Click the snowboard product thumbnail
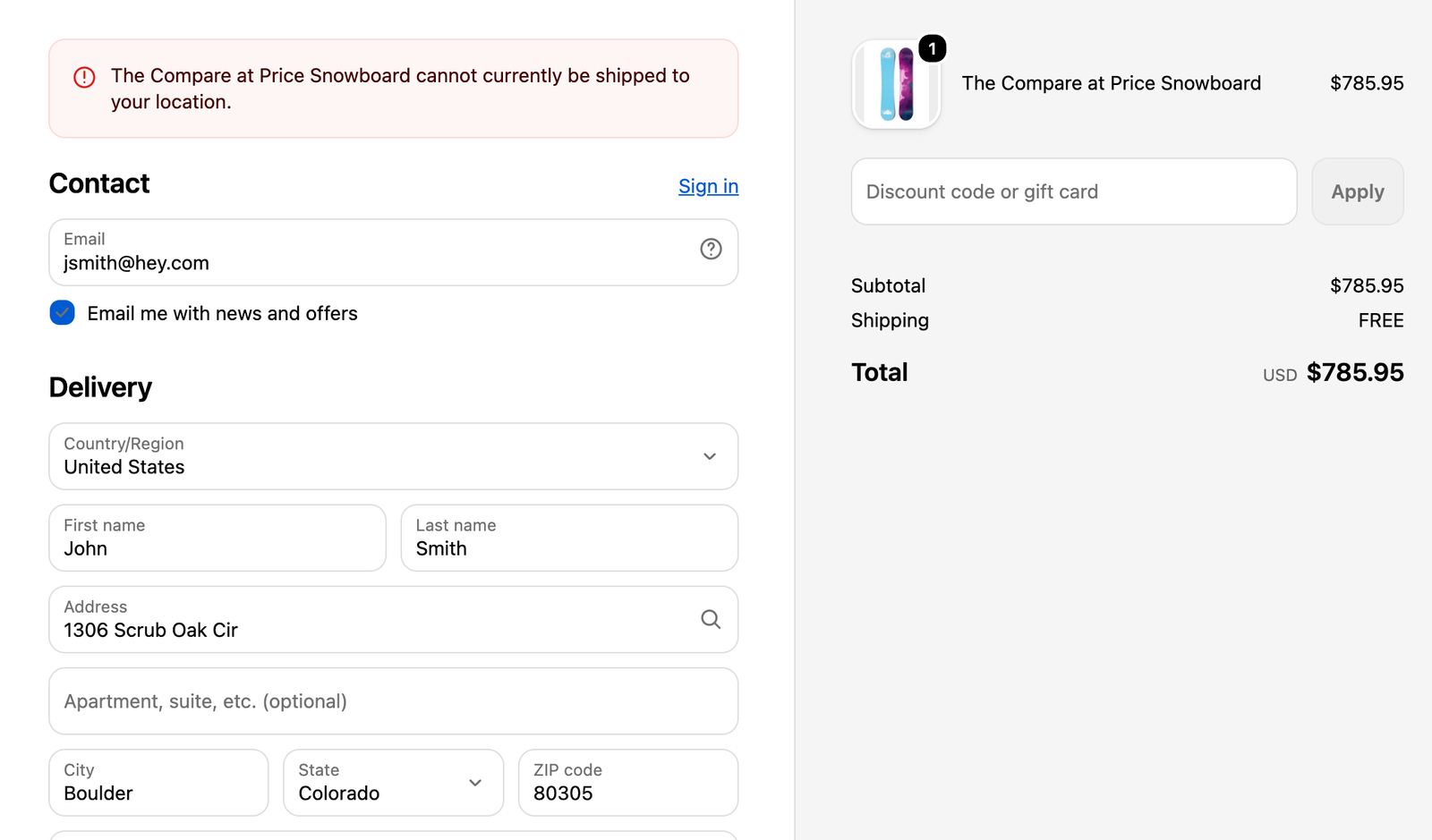This screenshot has width=1432, height=840. 897,84
